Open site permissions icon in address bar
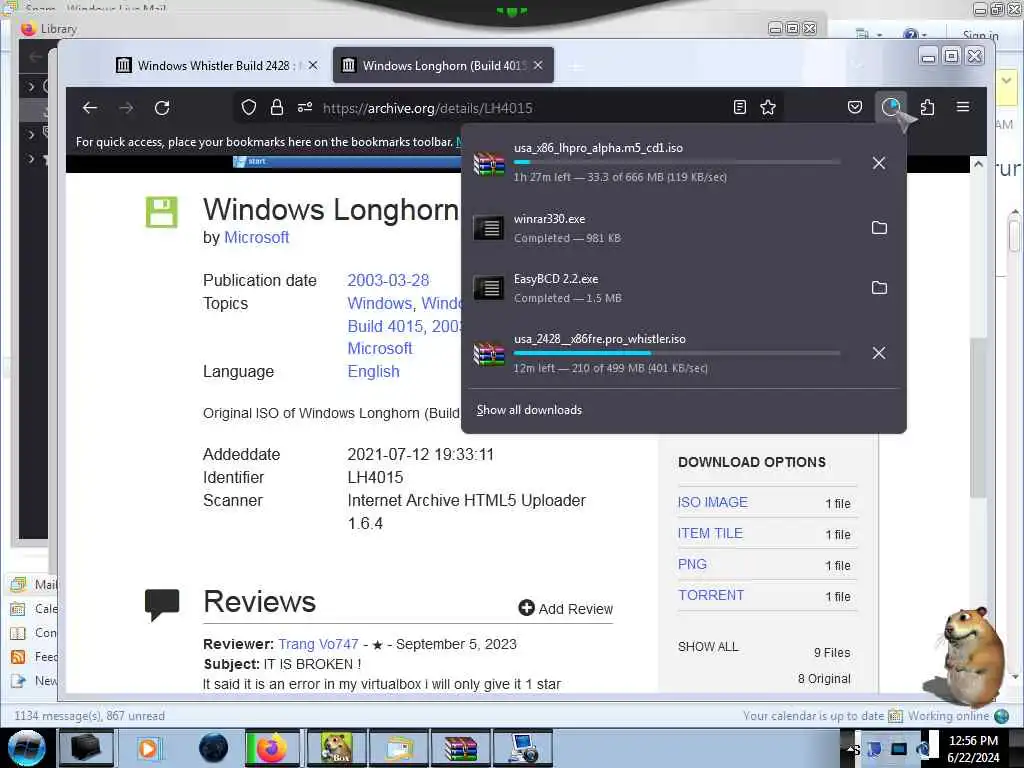1024x768 pixels. click(305, 108)
